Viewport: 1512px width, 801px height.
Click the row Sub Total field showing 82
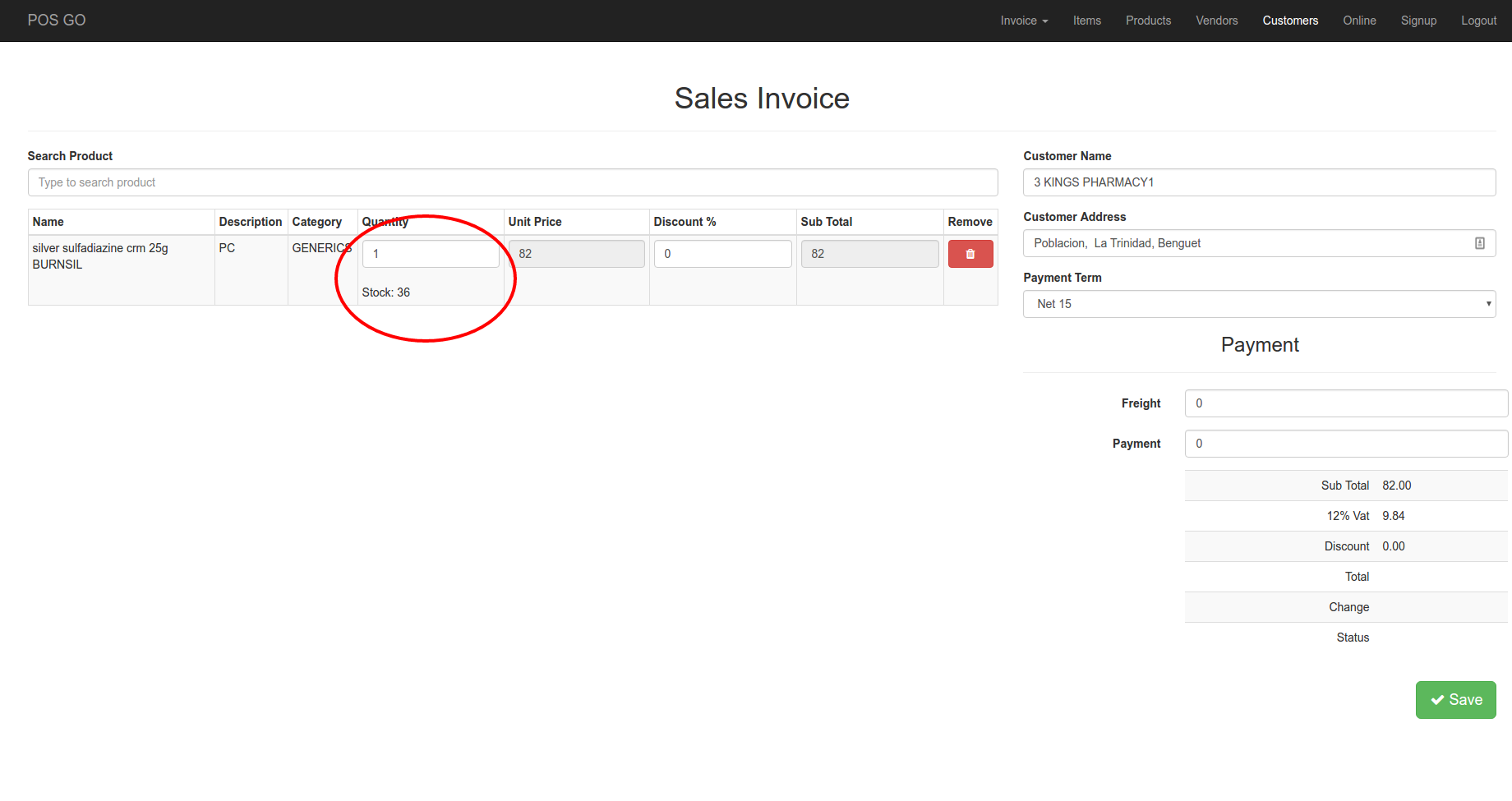(x=870, y=254)
